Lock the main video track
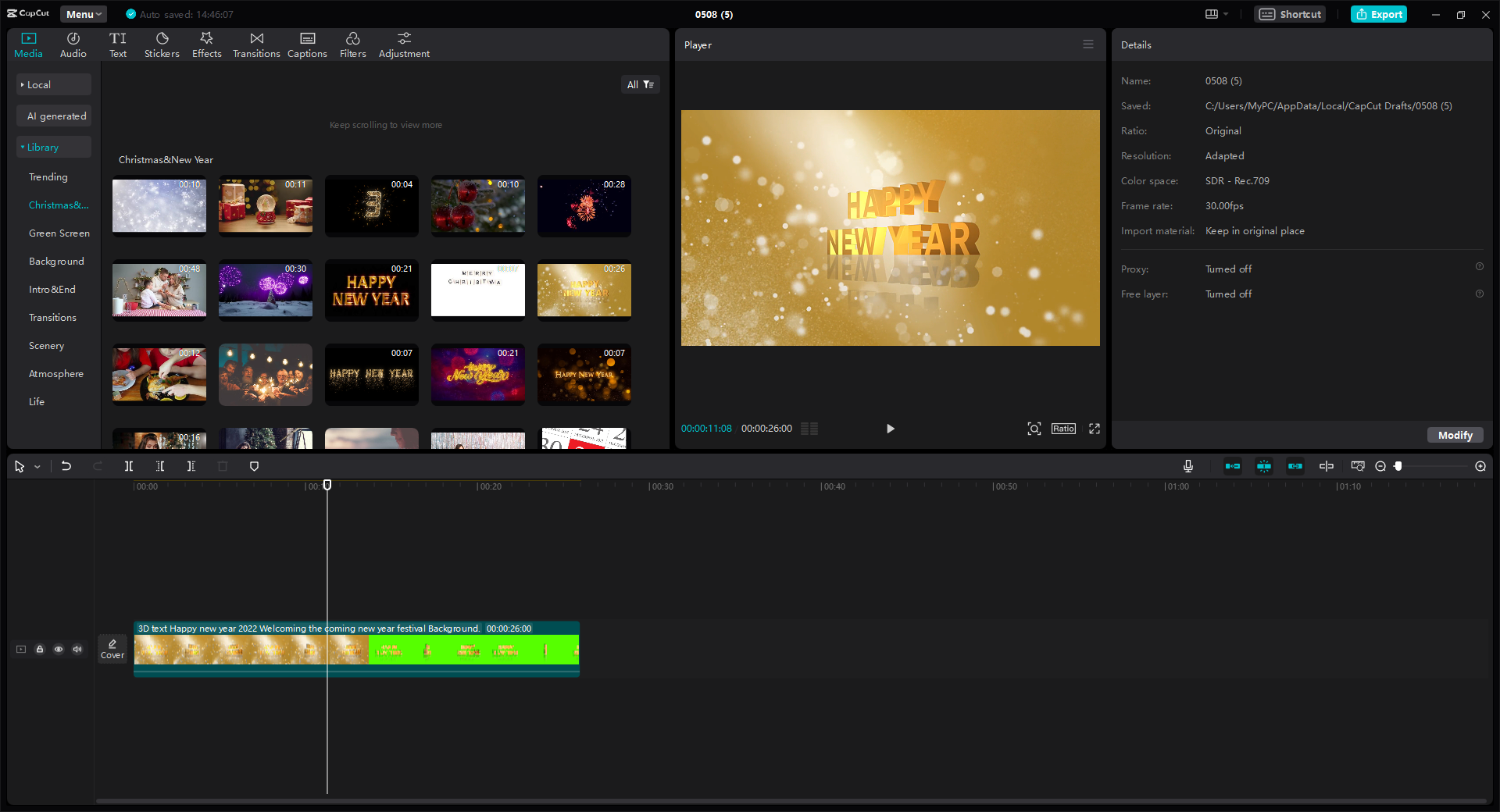 coord(40,649)
